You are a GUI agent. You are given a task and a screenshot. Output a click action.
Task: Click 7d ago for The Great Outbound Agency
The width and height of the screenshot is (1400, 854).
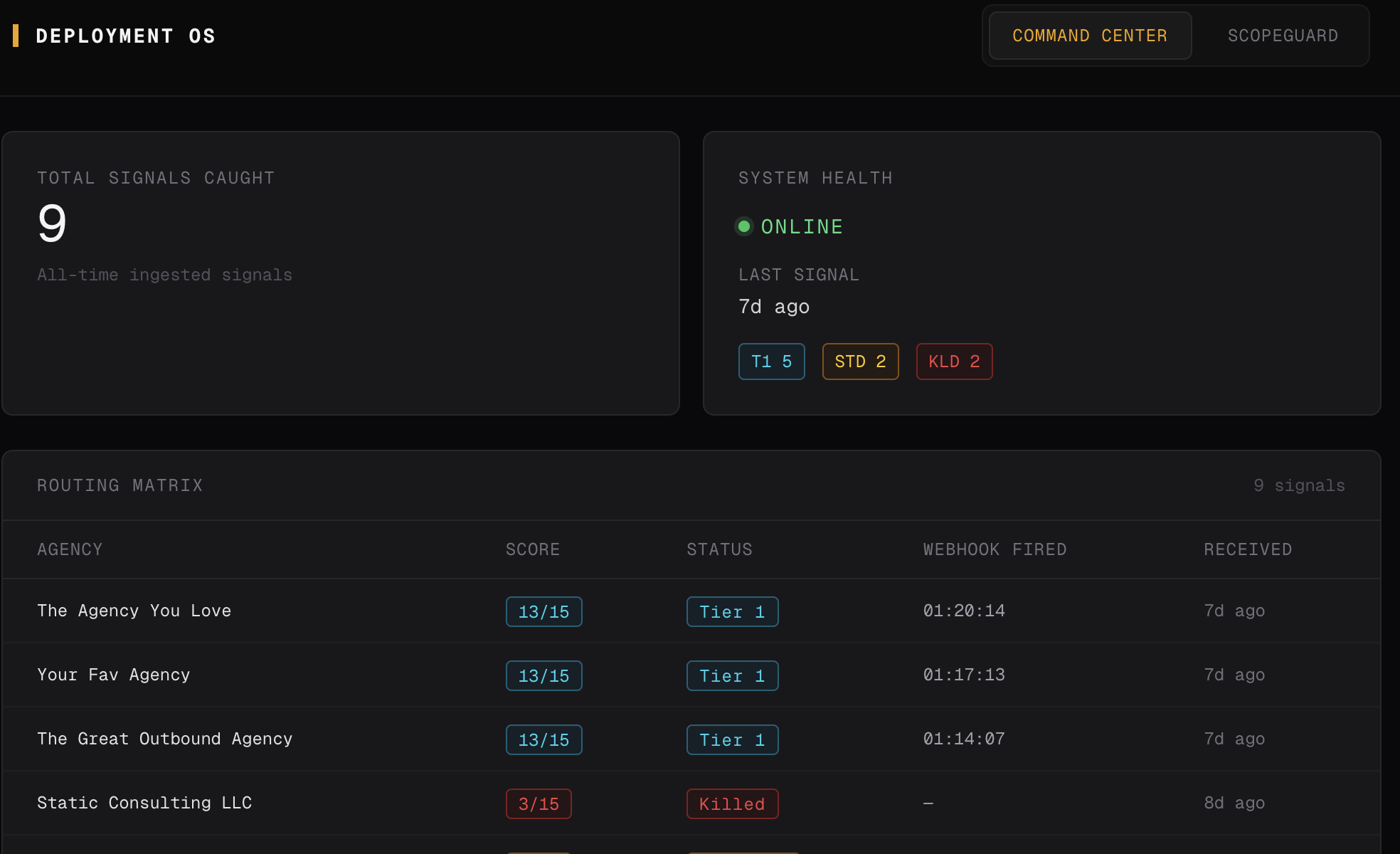pos(1234,739)
